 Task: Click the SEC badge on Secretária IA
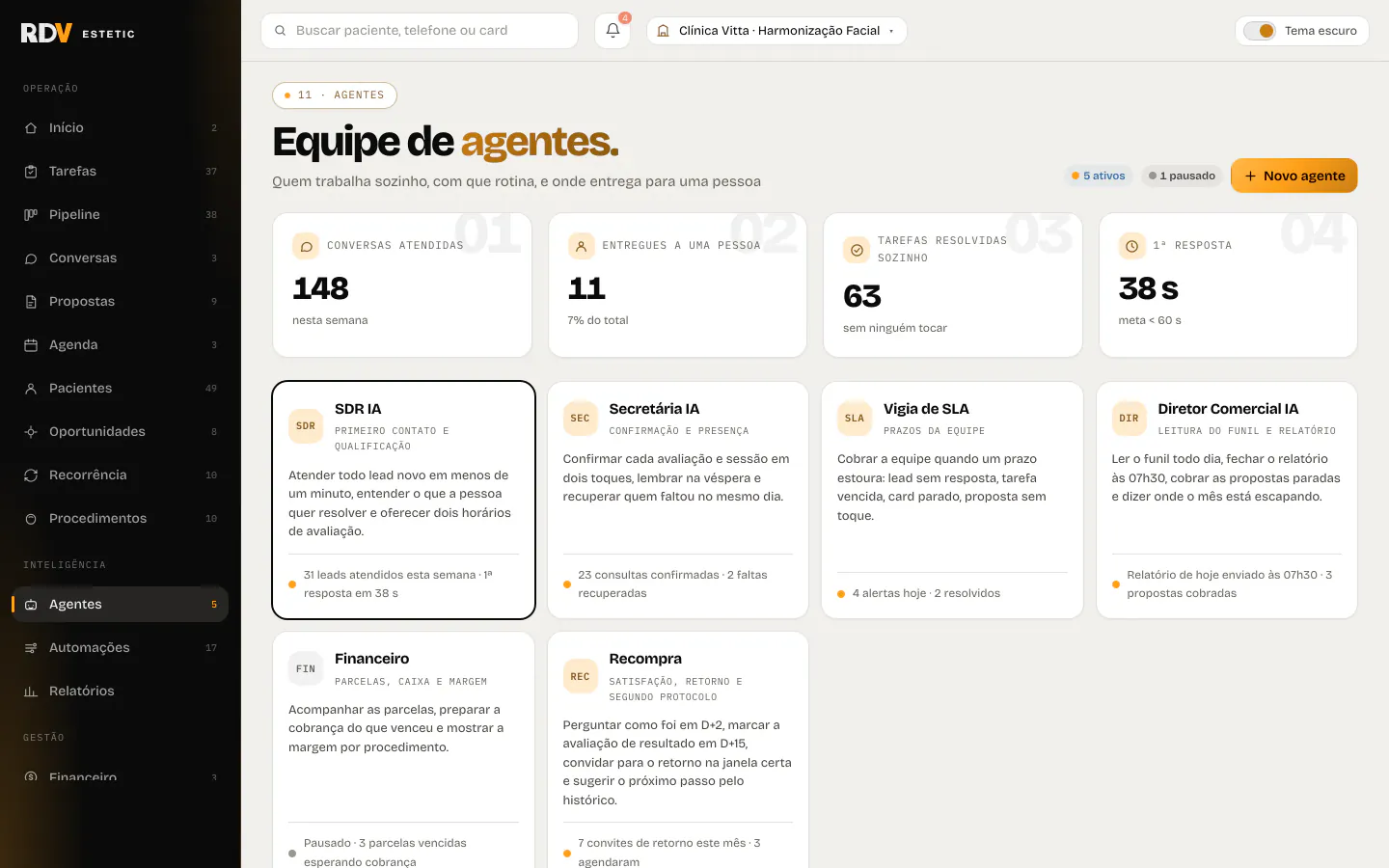point(580,419)
